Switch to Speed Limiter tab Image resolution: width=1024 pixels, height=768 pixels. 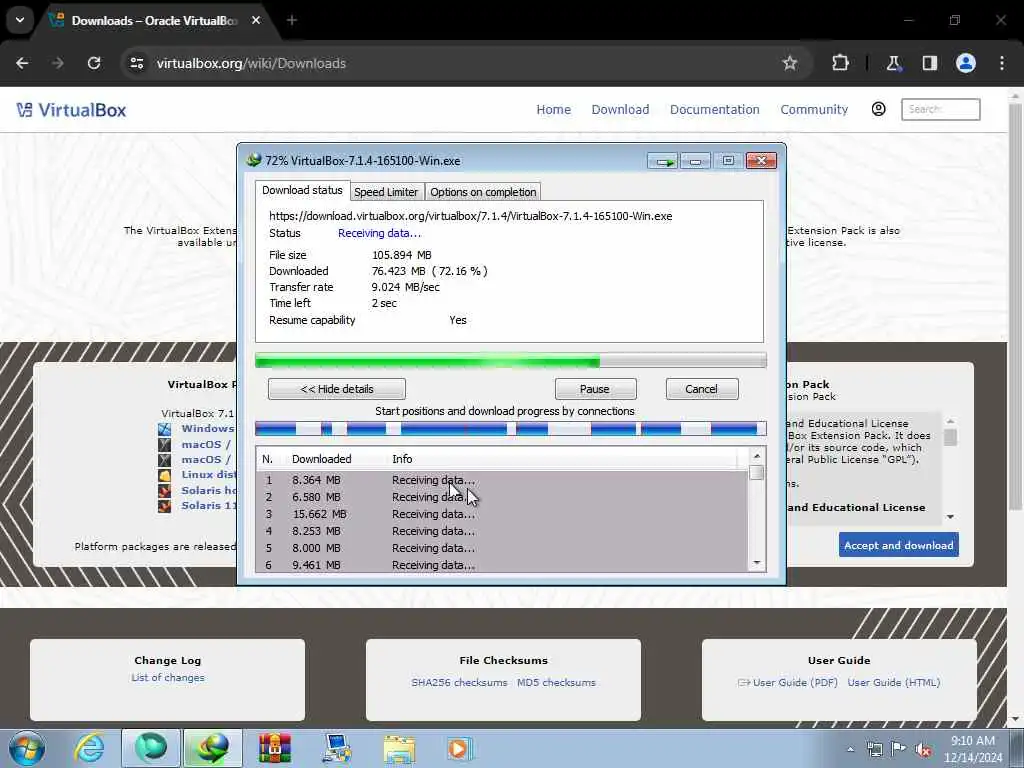click(386, 192)
